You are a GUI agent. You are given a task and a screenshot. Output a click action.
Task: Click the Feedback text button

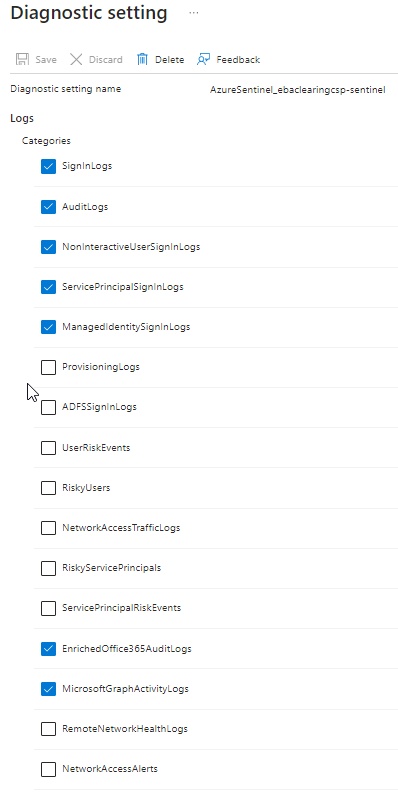(238, 60)
